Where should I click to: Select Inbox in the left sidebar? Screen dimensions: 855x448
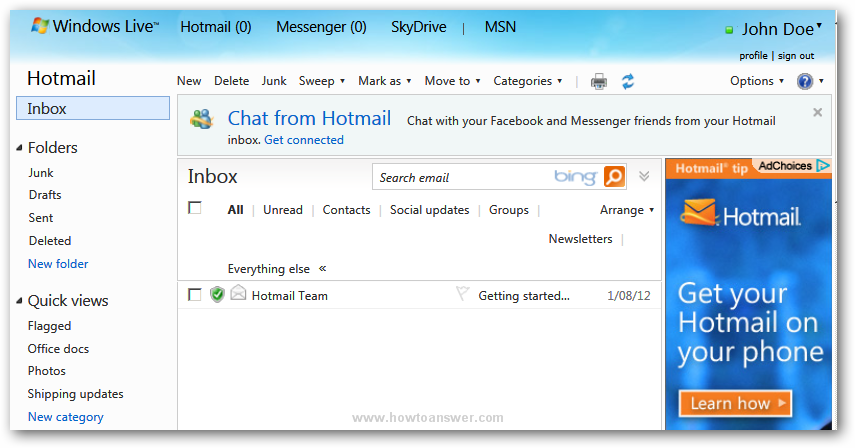tap(93, 108)
